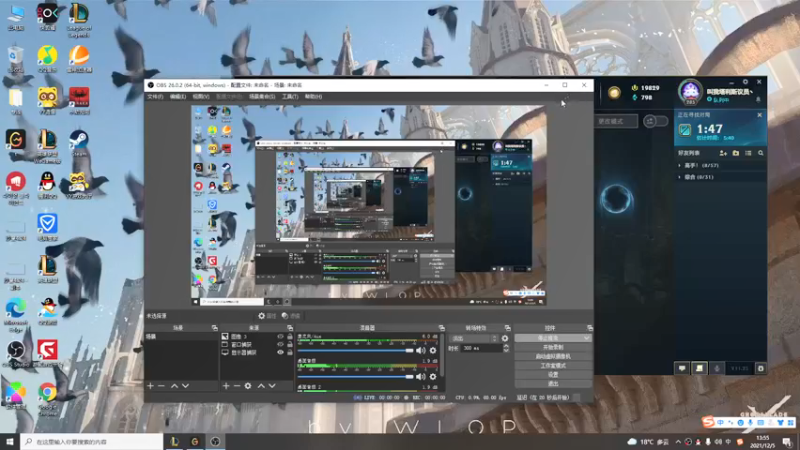The width and height of the screenshot is (800, 450).
Task: Open chat icon at League client bottom
Action: (682, 368)
